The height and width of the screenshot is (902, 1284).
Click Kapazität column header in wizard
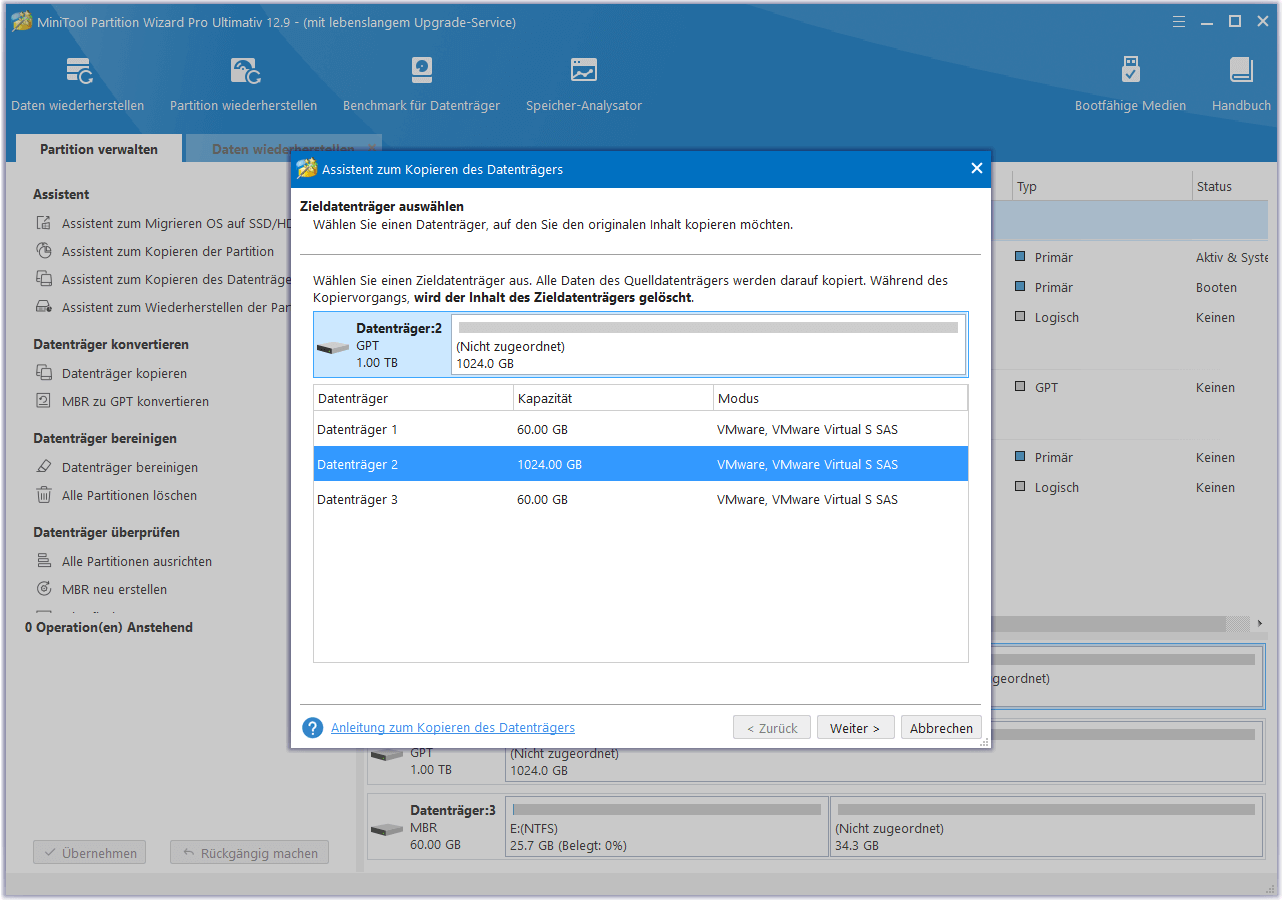point(613,398)
